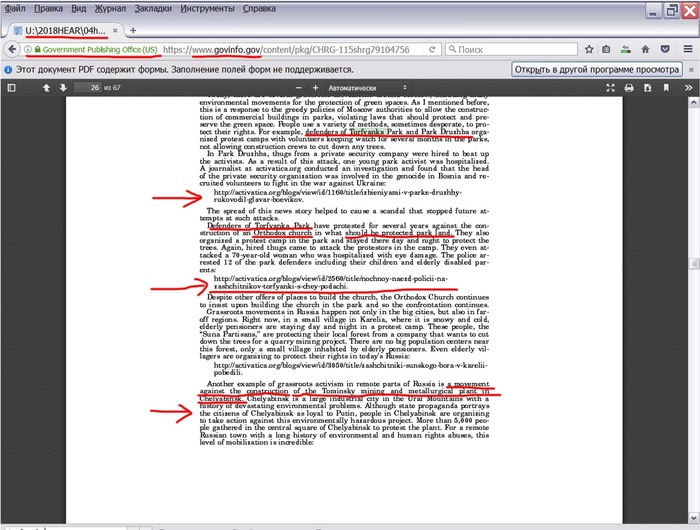
Task: Click the torfyanki activatica.org URL text
Action: pyautogui.click(x=330, y=282)
